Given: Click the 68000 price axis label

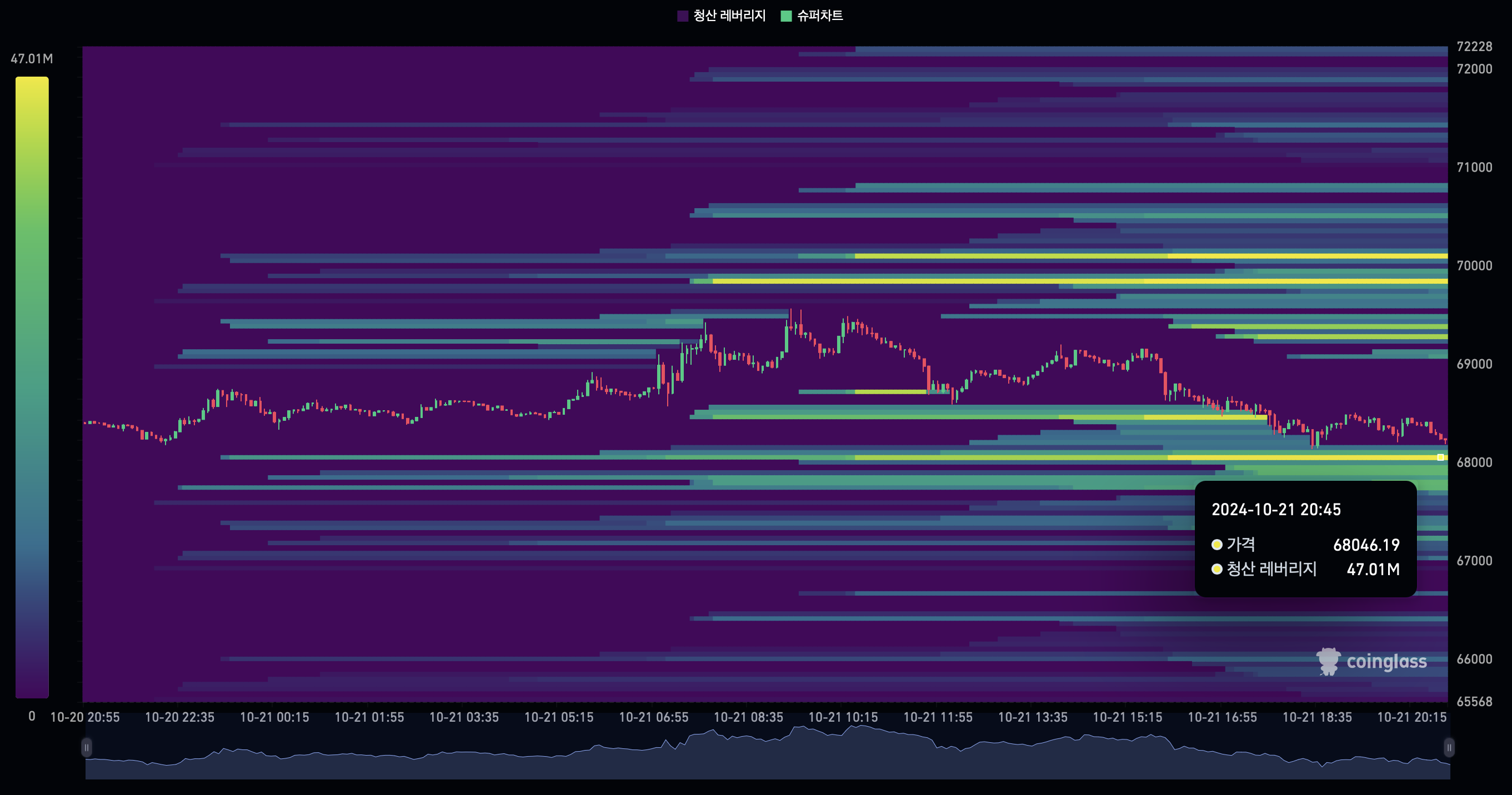Looking at the screenshot, I should [1474, 462].
